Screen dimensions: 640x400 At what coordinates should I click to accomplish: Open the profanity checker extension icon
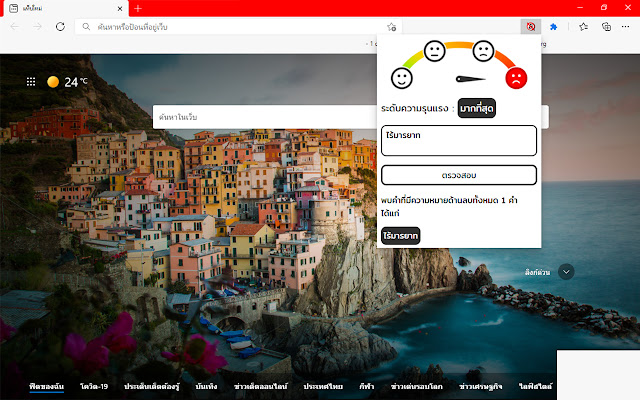(531, 27)
